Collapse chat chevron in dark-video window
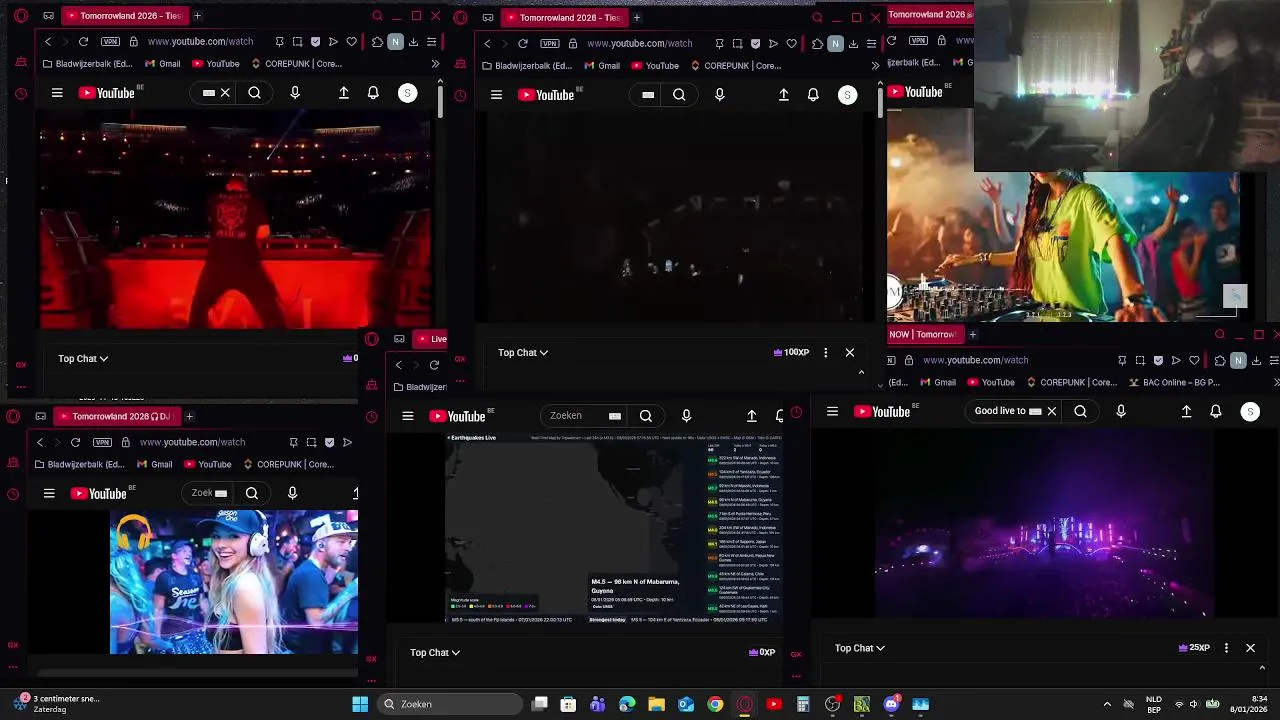1280x720 pixels. (x=861, y=372)
